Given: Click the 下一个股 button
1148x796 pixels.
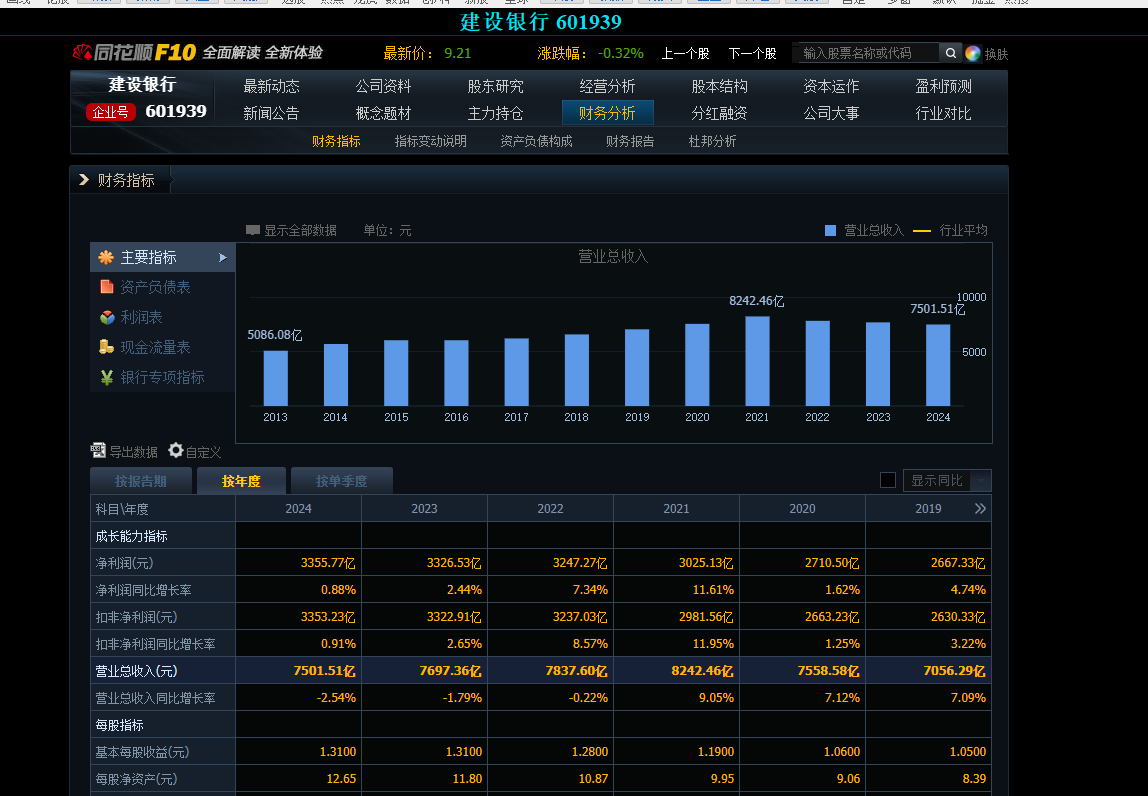Looking at the screenshot, I should (x=752, y=53).
